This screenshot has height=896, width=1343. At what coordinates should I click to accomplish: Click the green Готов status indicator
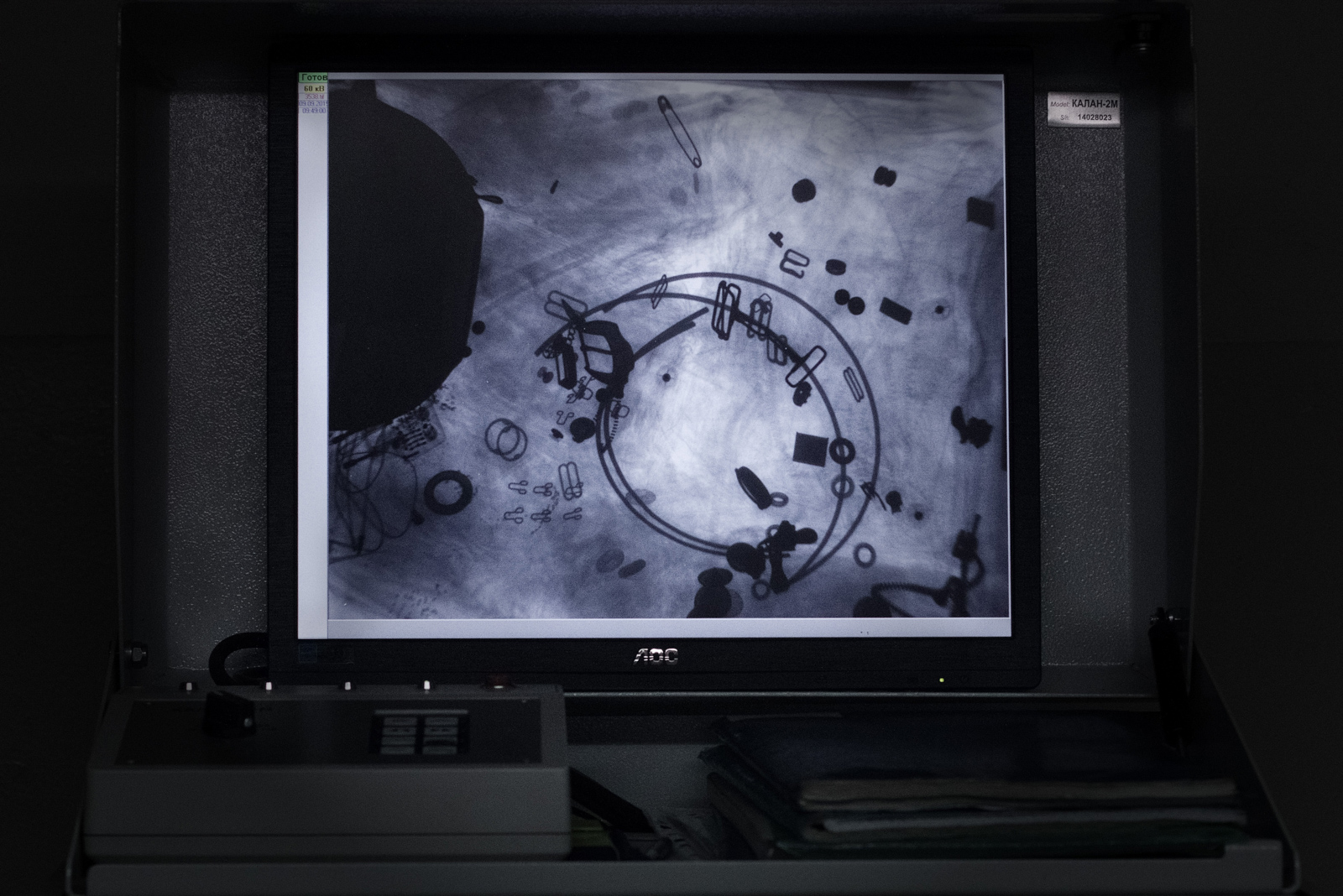tap(314, 77)
